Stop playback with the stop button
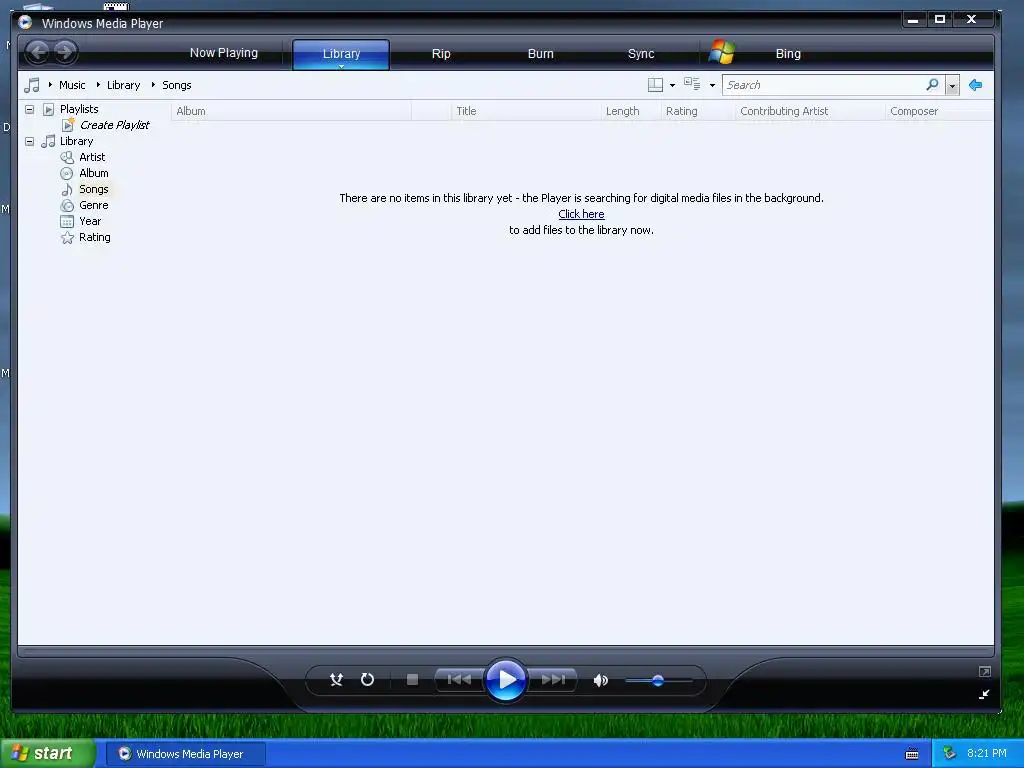 (412, 680)
